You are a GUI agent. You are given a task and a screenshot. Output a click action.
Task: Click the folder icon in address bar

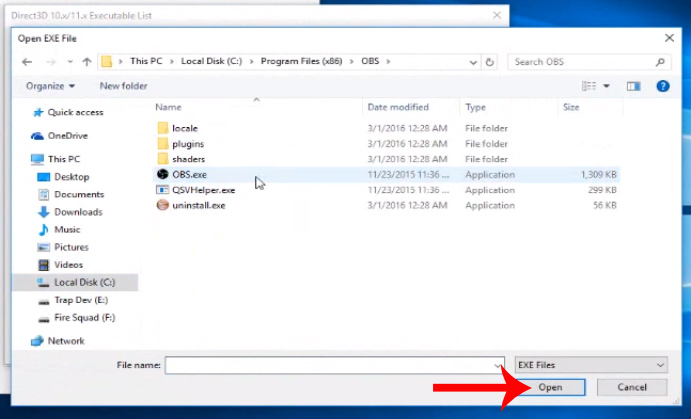point(106,61)
